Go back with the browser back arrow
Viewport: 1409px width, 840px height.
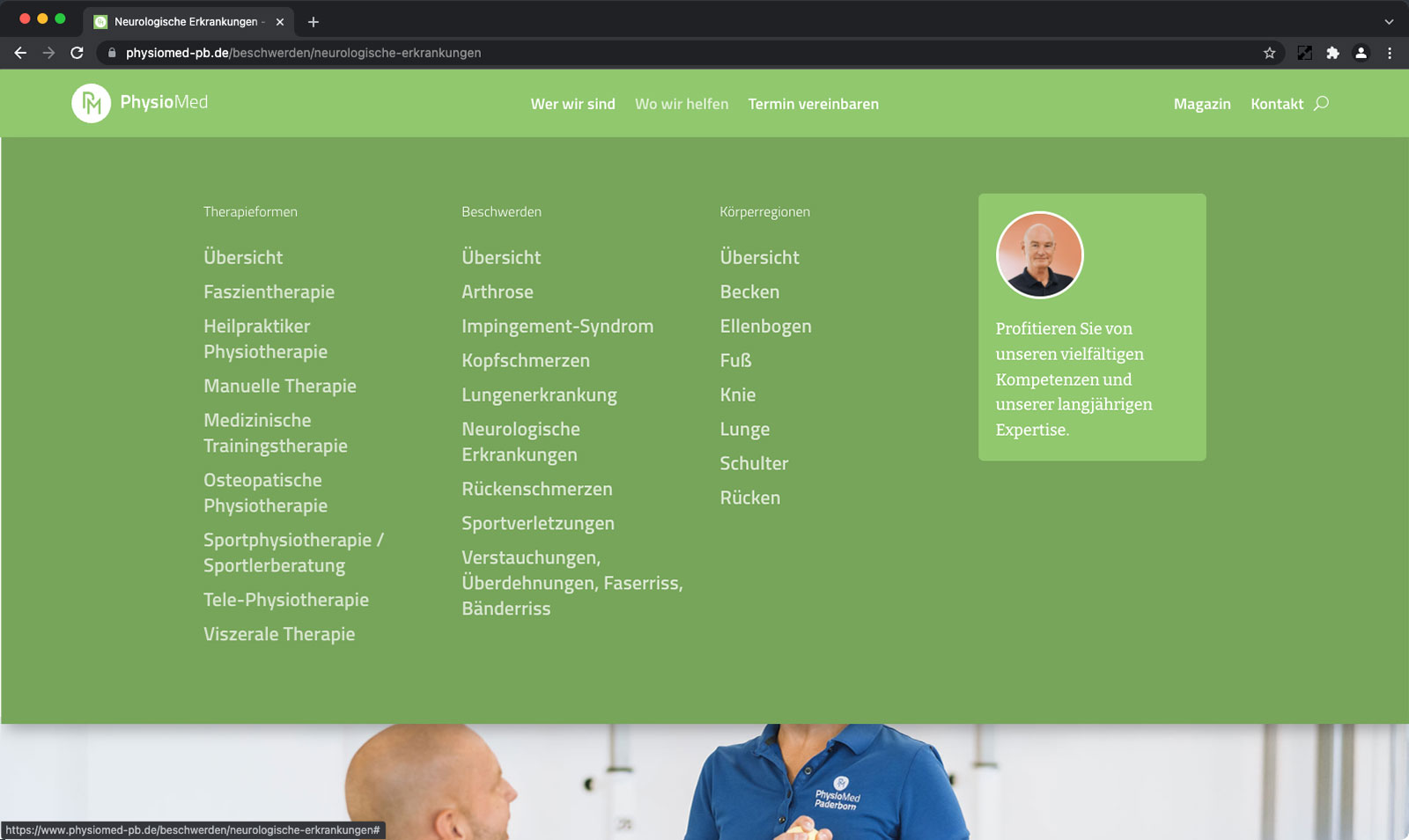20,53
